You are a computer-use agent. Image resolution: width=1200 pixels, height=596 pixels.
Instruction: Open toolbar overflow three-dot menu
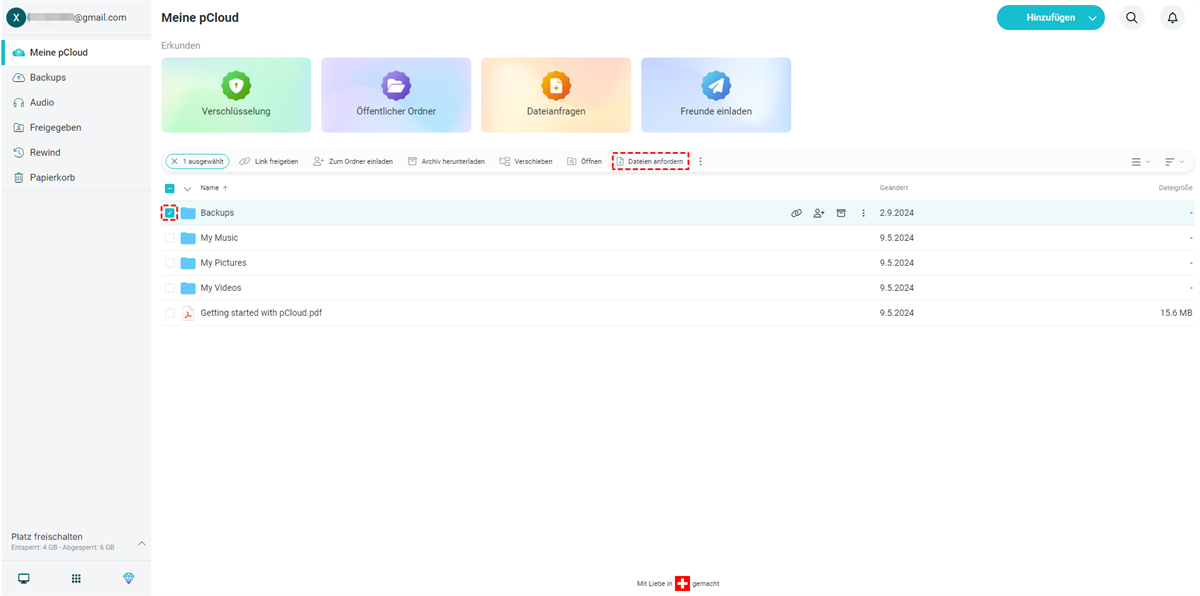[x=700, y=161]
